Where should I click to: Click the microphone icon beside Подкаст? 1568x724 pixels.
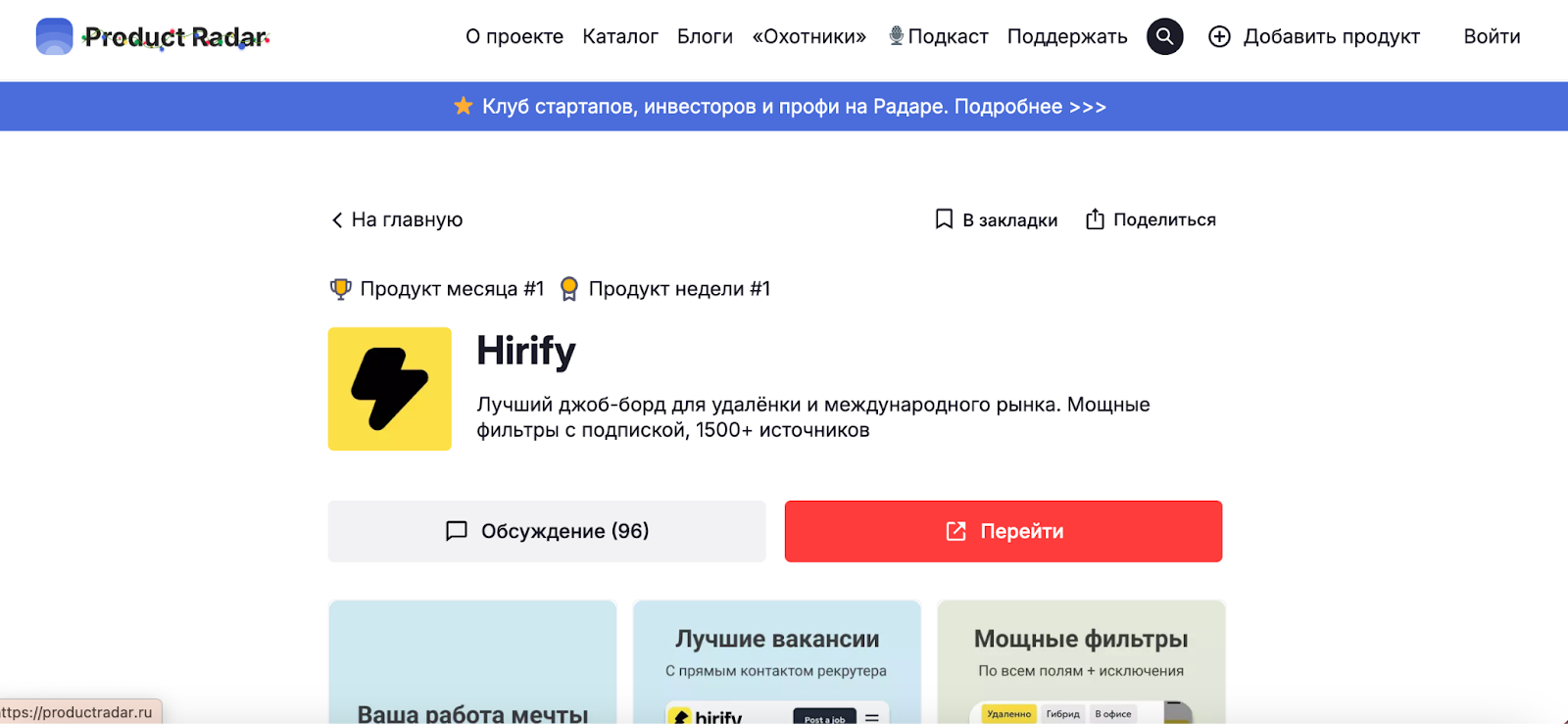(896, 36)
